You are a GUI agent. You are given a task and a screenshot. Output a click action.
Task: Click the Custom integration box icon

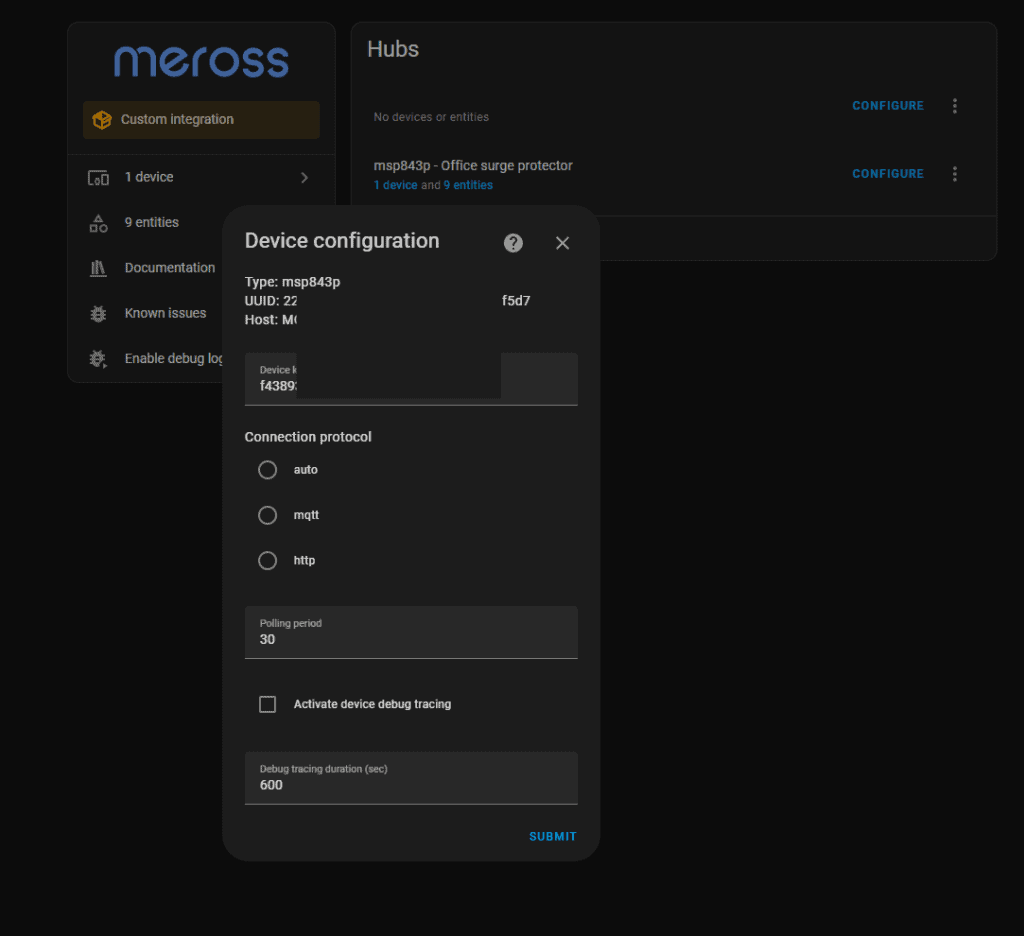(x=101, y=120)
